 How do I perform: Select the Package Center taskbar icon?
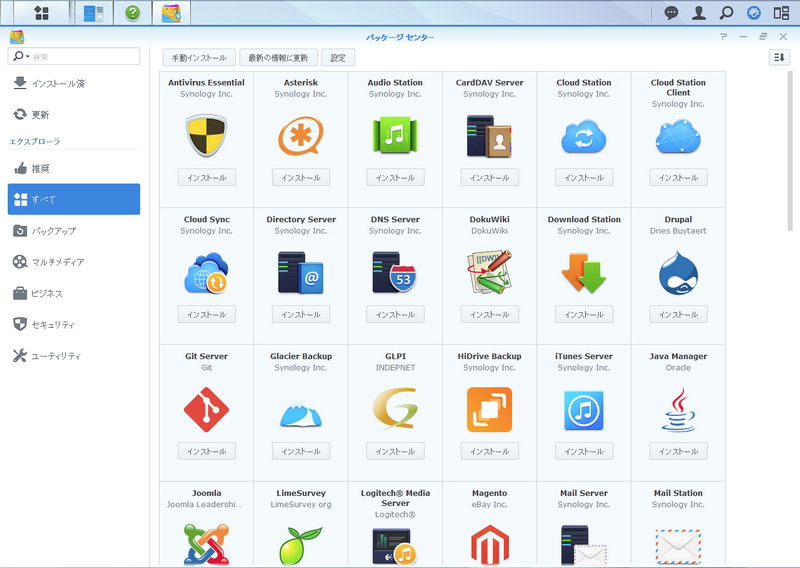tap(171, 13)
